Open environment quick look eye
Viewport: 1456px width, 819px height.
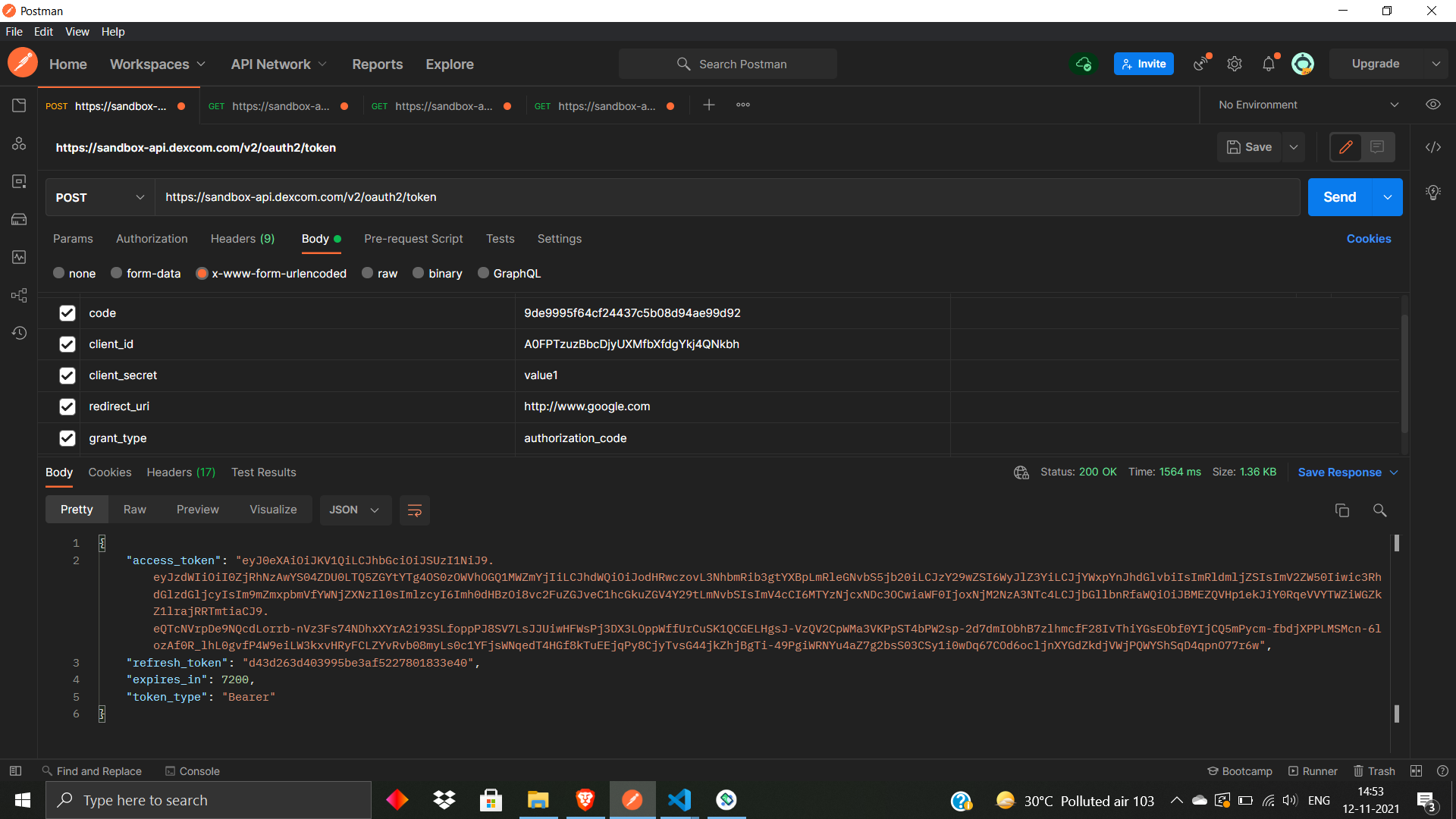click(1432, 105)
